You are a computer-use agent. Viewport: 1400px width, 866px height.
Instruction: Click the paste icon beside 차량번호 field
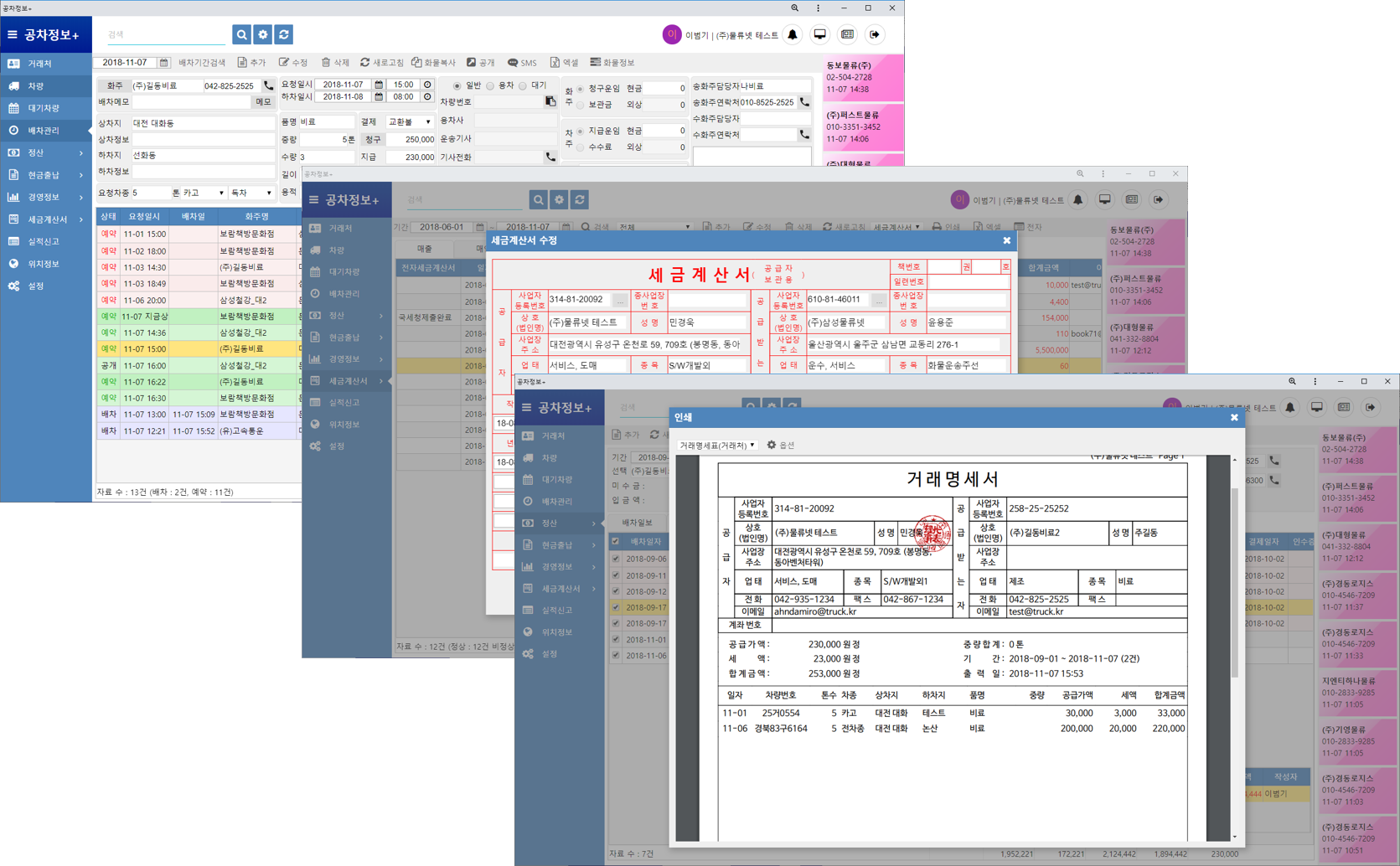pos(550,101)
